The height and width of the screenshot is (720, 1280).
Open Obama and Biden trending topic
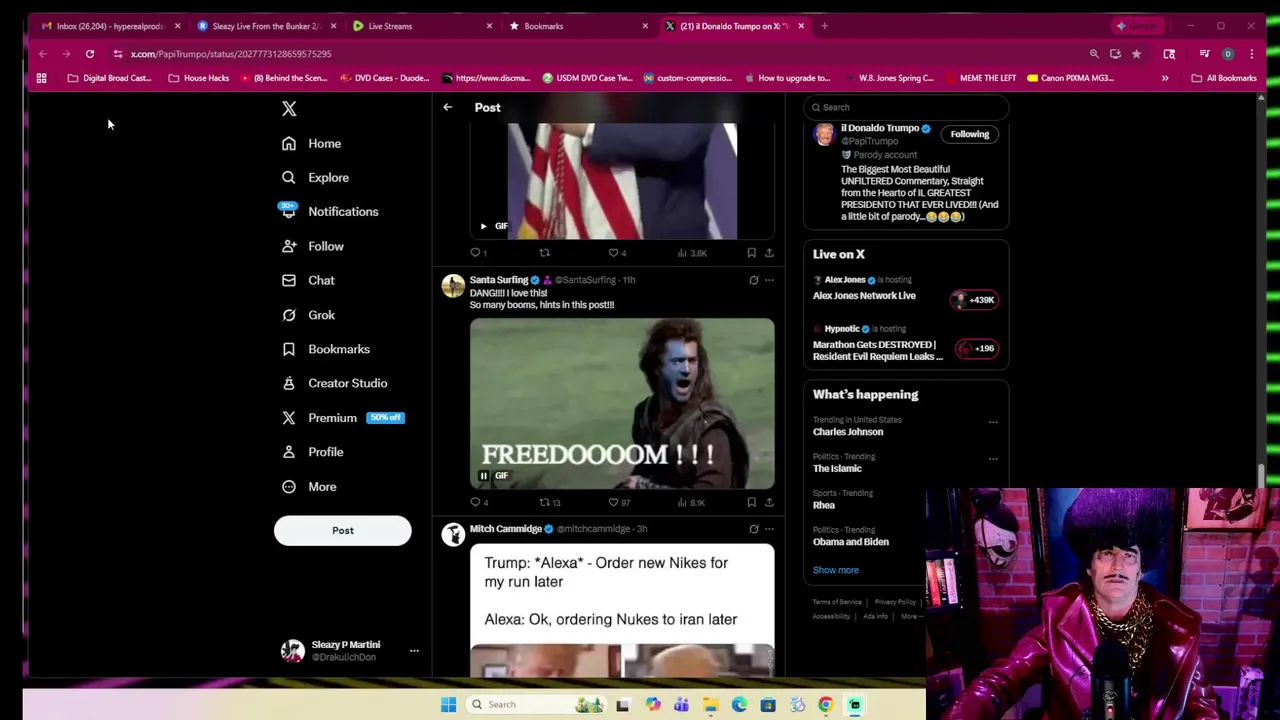(850, 542)
